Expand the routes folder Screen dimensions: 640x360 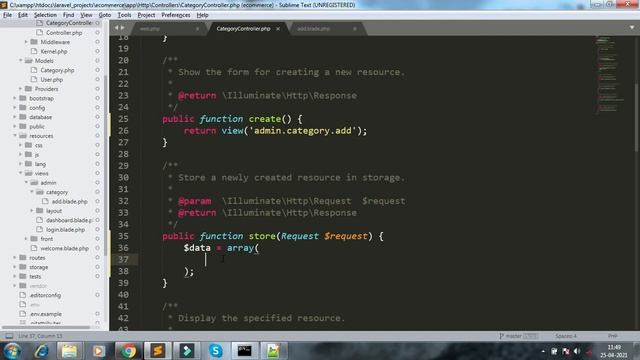coord(15,258)
